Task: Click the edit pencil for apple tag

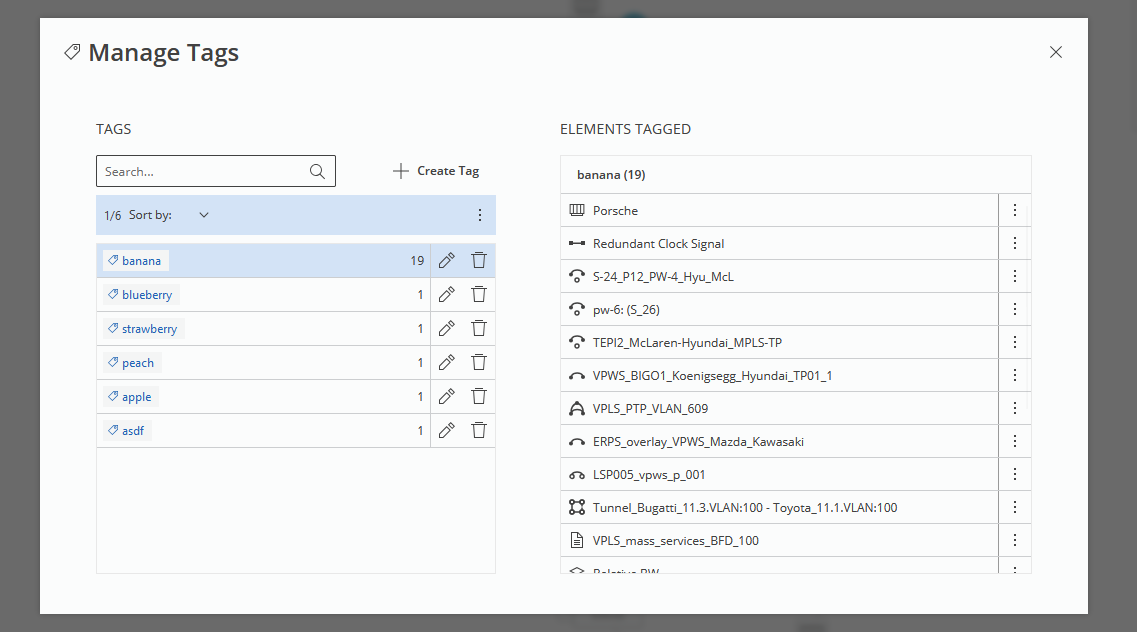Action: pyautogui.click(x=447, y=397)
